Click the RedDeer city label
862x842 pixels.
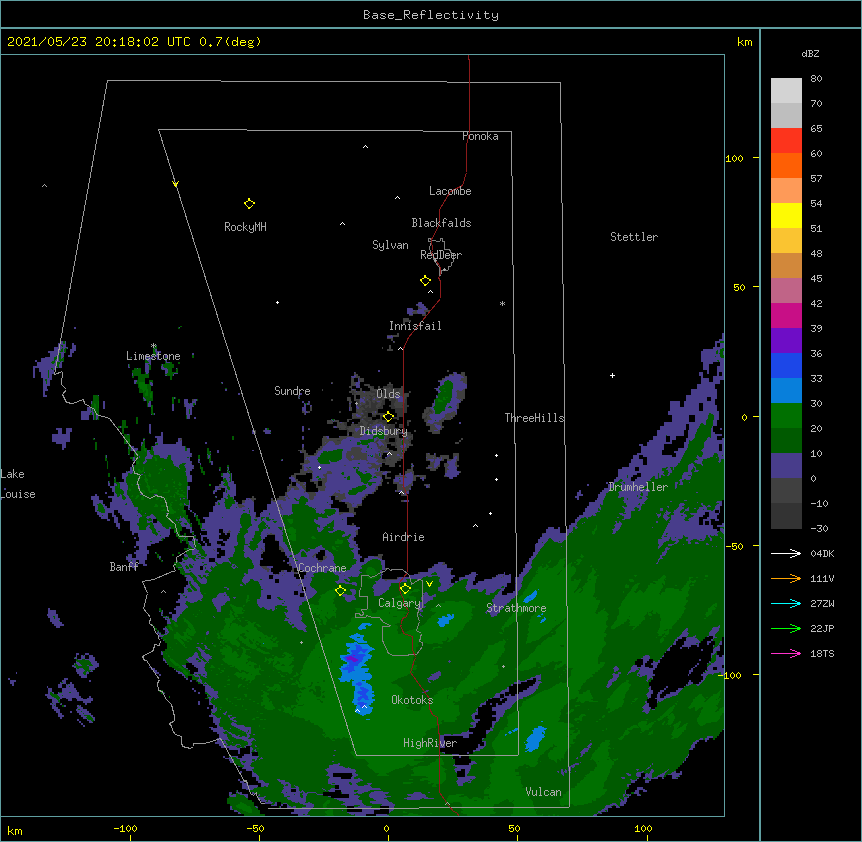click(441, 255)
